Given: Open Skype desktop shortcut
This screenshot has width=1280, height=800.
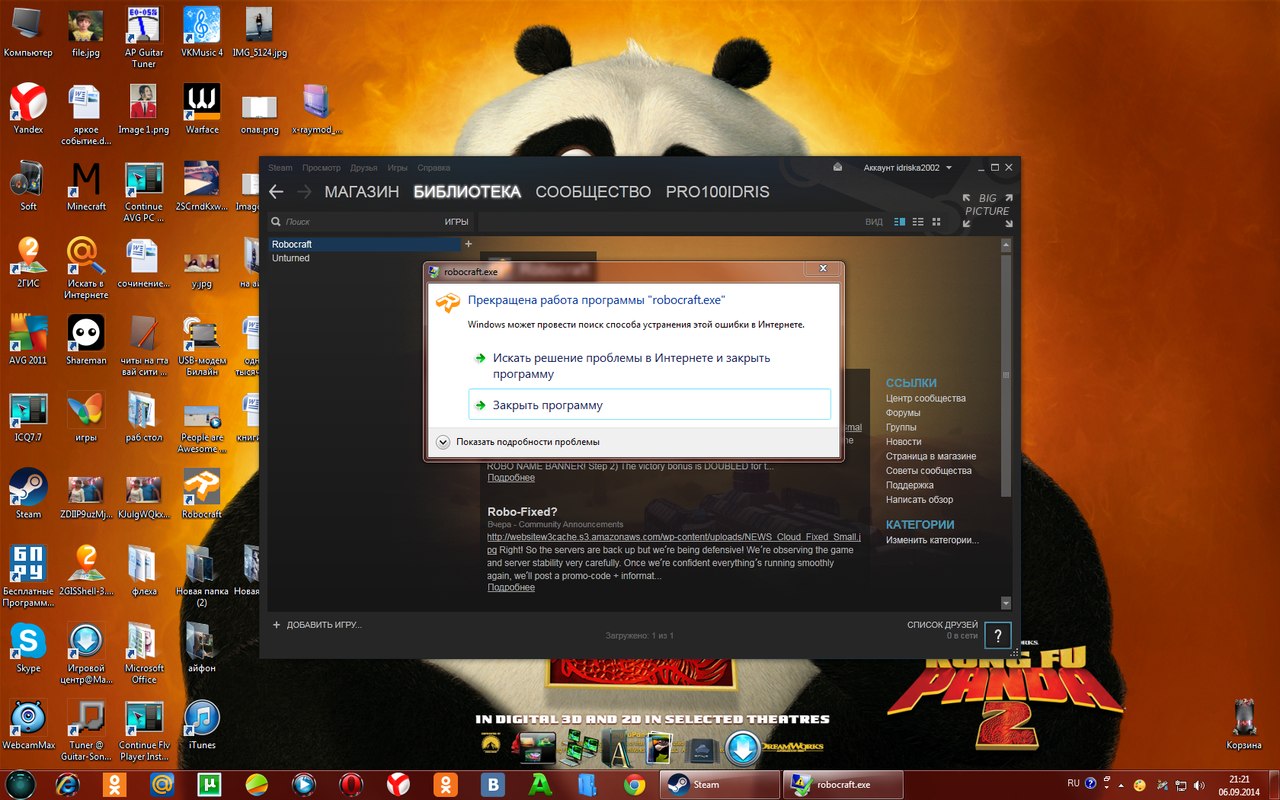Looking at the screenshot, I should click(x=28, y=648).
